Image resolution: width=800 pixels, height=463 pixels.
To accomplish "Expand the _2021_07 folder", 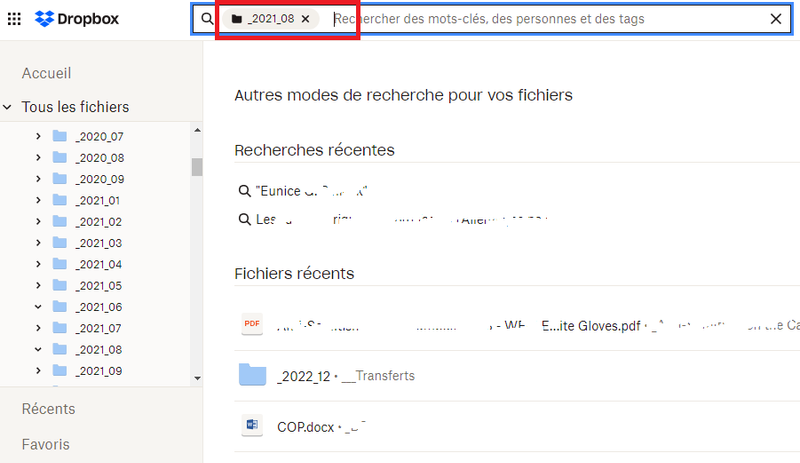I will click(x=38, y=328).
